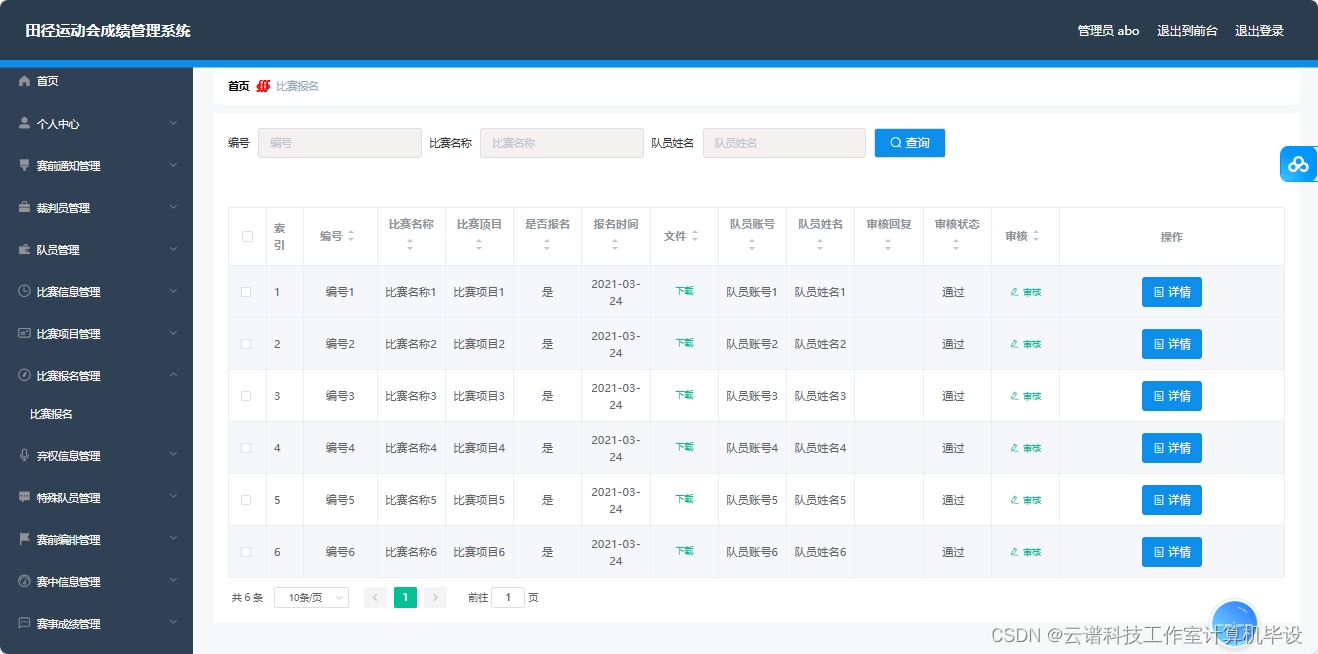This screenshot has width=1318, height=654.
Task: Click the home icon beside 首页
Action: click(x=24, y=81)
